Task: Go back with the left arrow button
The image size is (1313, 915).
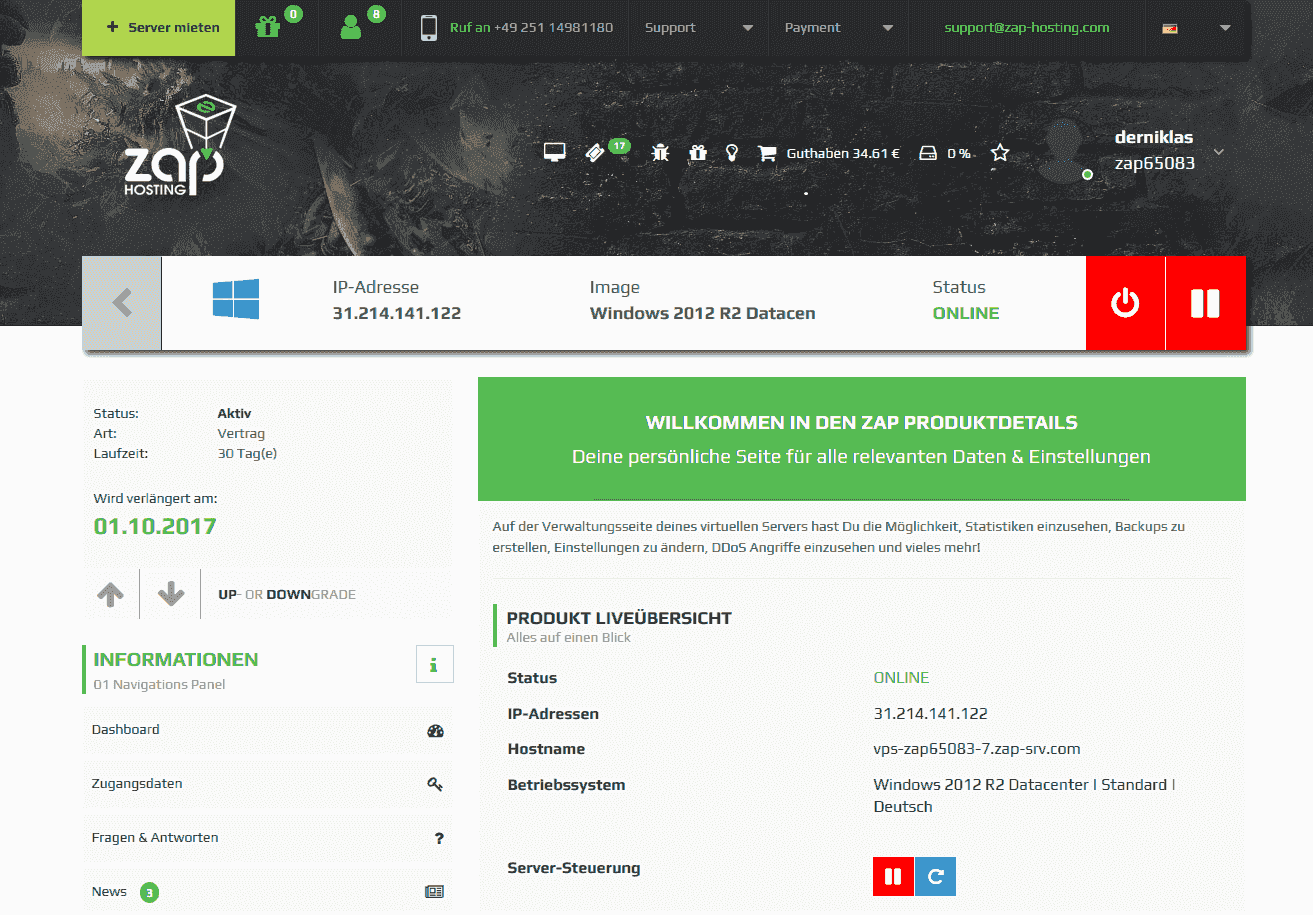Action: 122,303
